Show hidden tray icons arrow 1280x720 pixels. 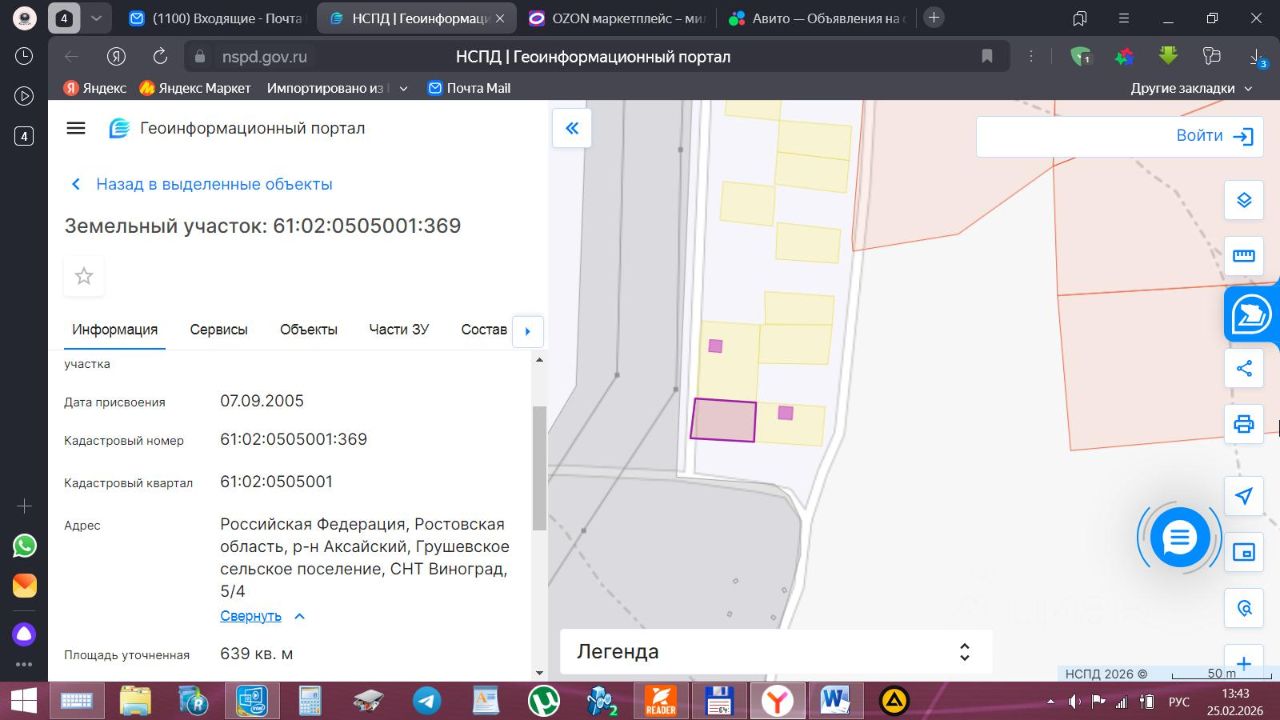1051,700
